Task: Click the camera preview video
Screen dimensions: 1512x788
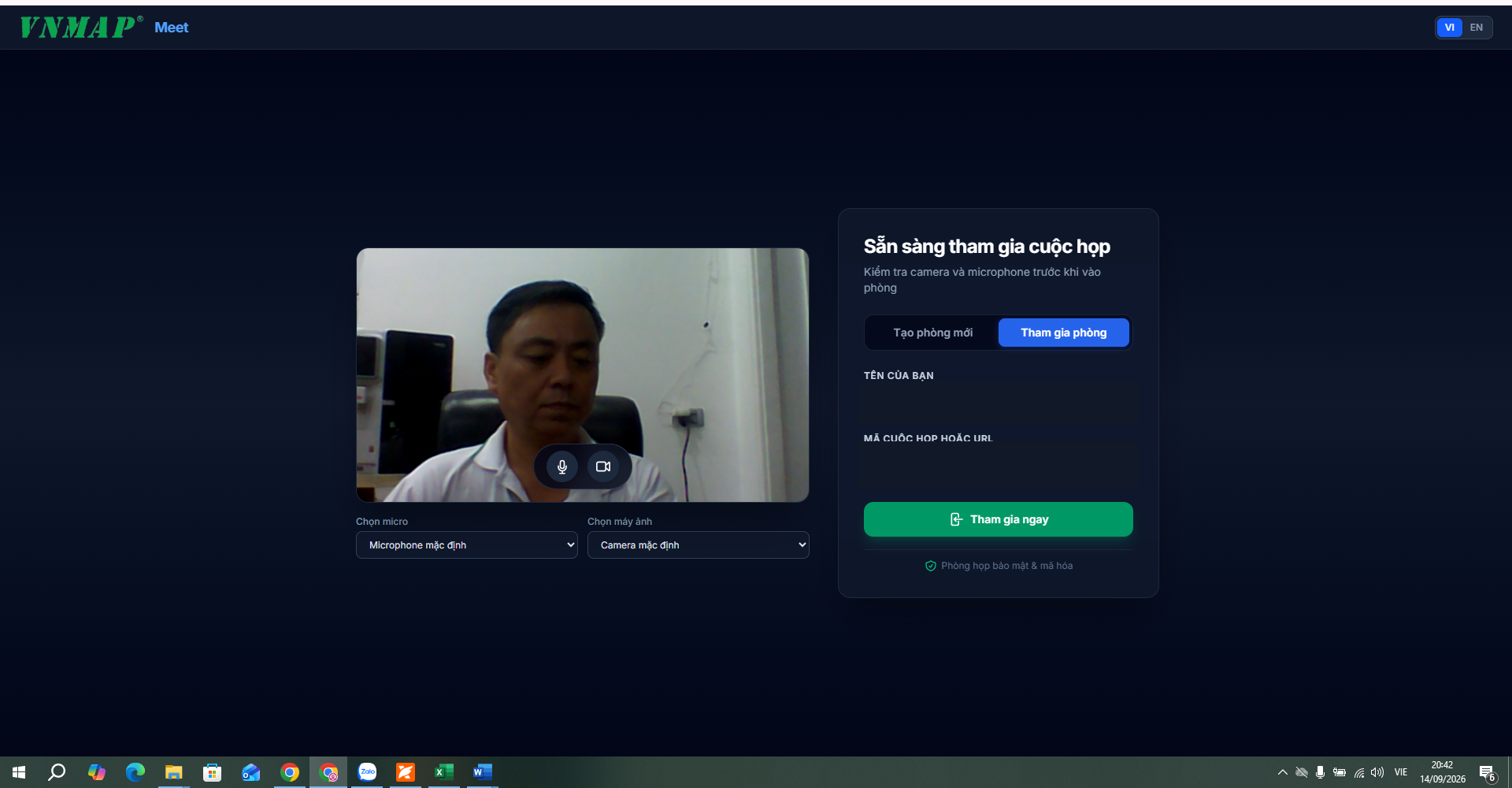Action: [583, 375]
